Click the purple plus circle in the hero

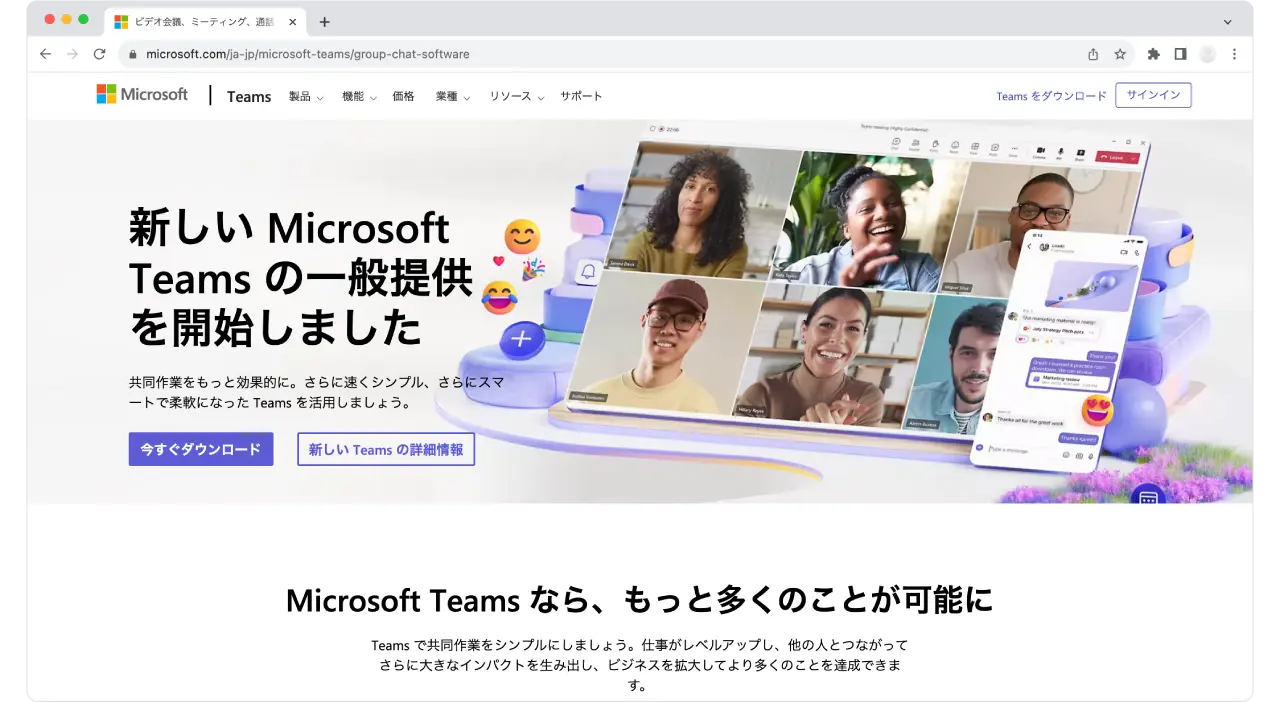click(521, 339)
